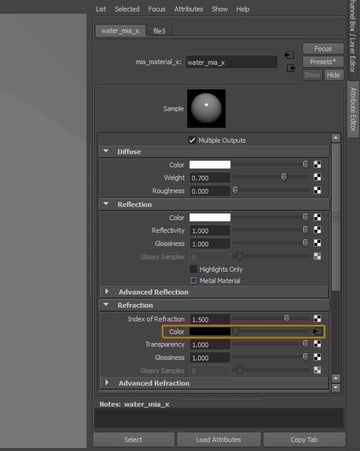Click the Hide button
Viewport: 360px width, 451px height.
tap(333, 75)
